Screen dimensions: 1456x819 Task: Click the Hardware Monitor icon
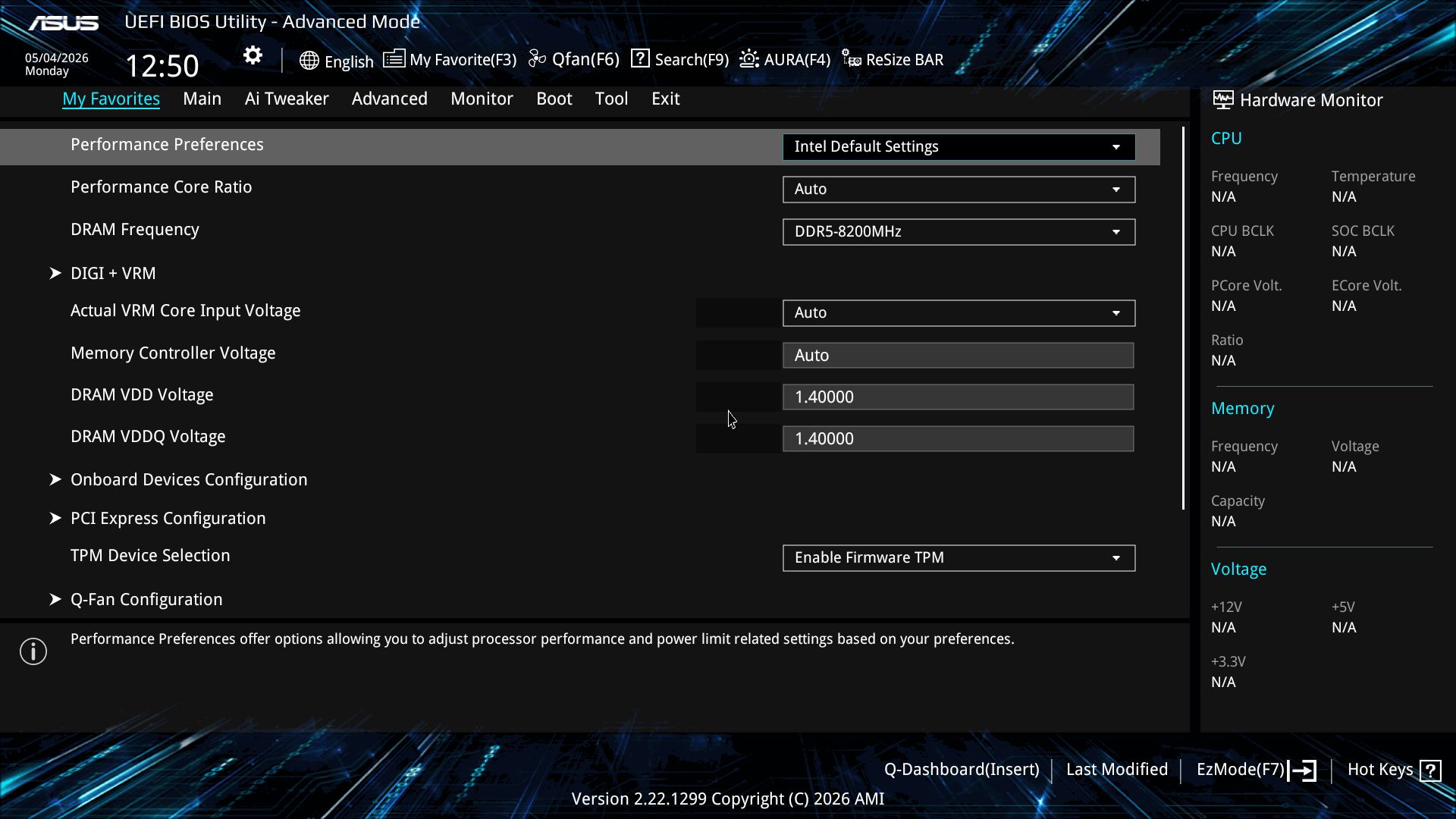click(x=1222, y=99)
